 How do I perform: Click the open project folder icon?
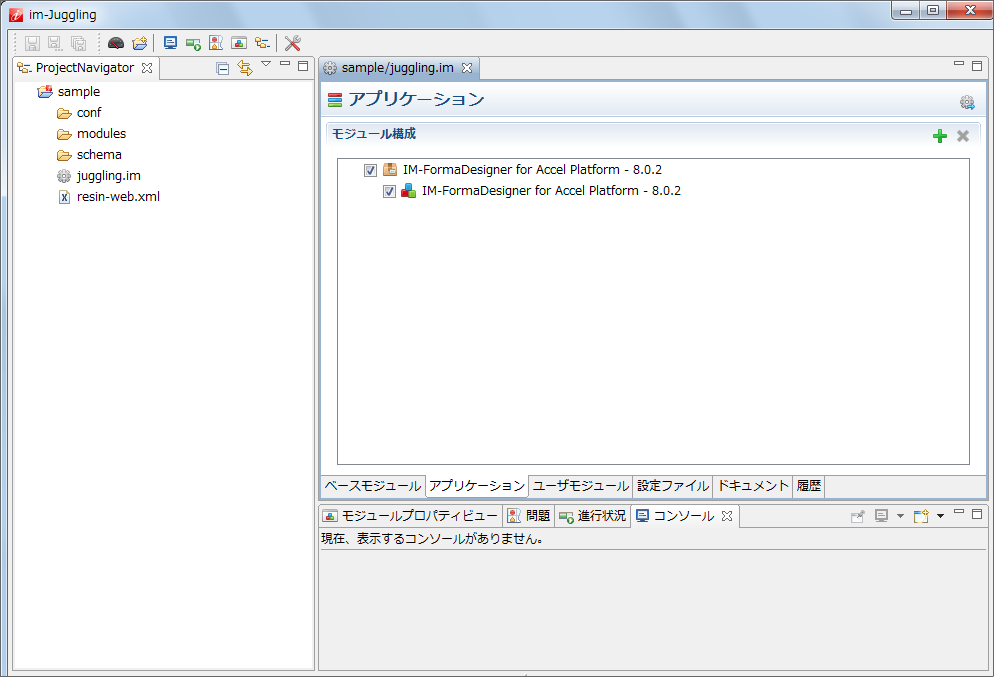[139, 43]
